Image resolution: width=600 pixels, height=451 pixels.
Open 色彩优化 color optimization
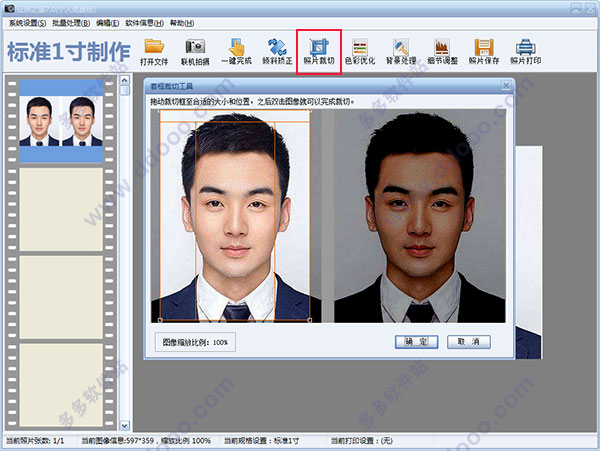coord(360,52)
